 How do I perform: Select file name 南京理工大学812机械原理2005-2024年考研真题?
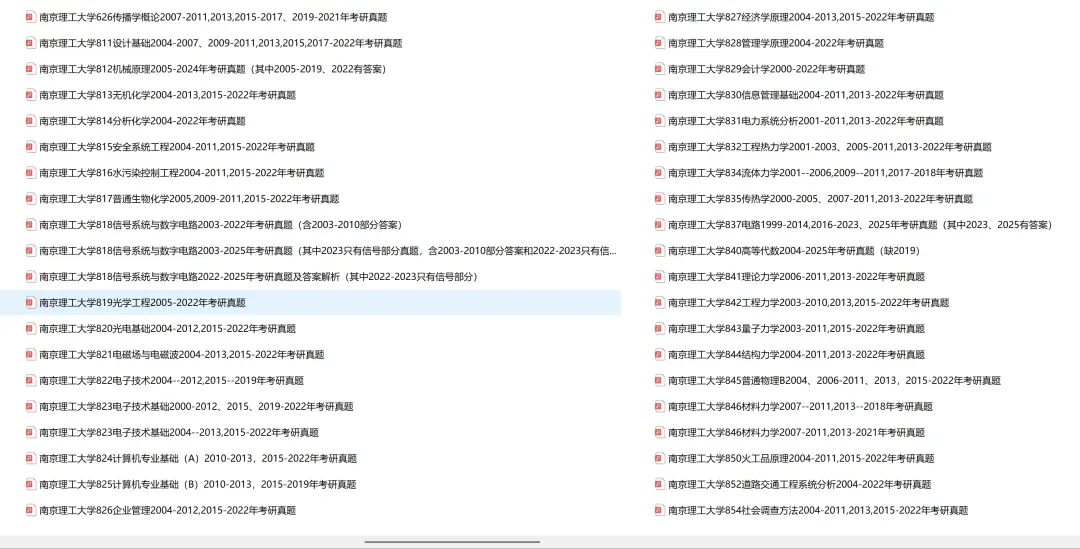pyautogui.click(x=213, y=69)
